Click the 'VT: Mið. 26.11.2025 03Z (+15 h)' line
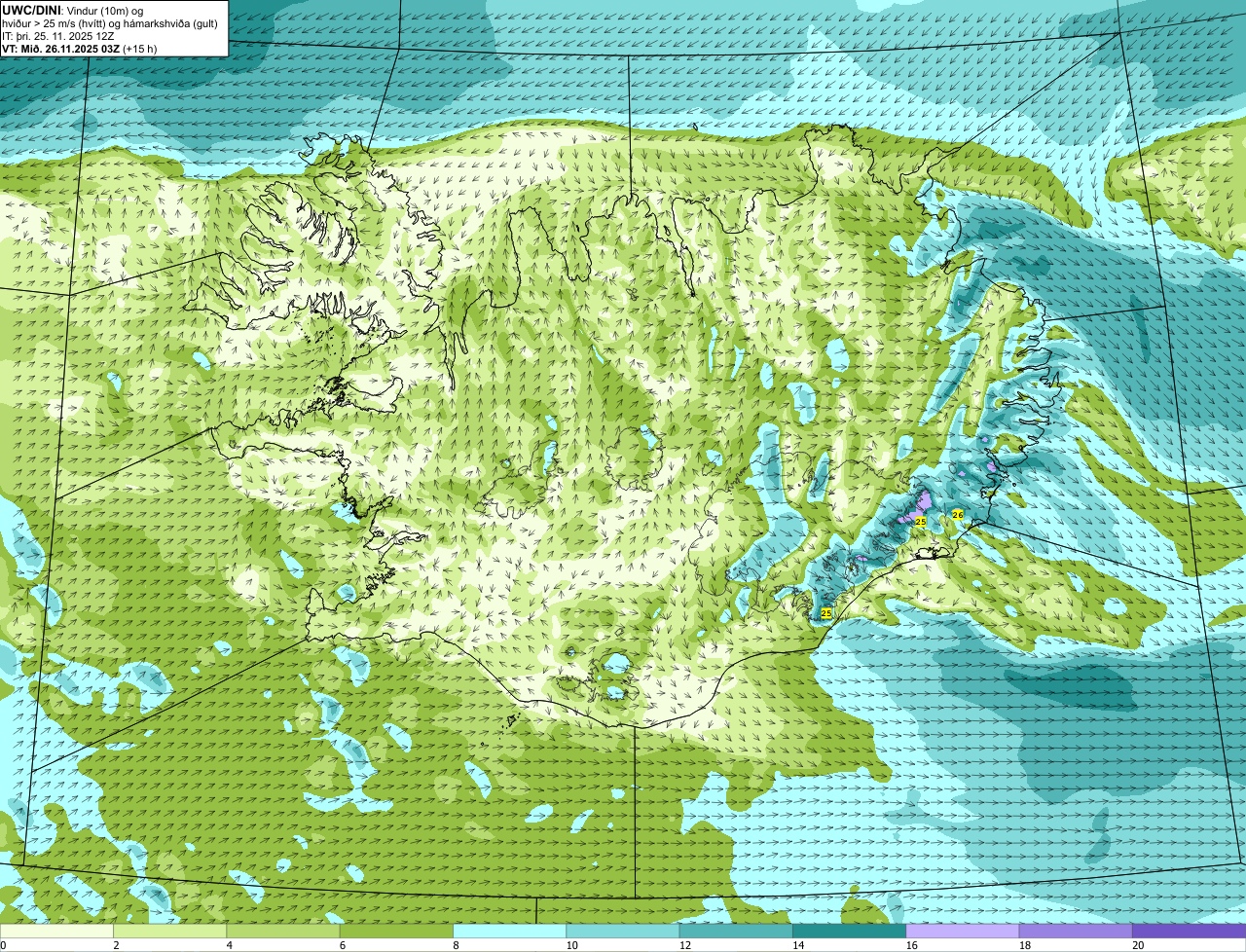Screen dimensions: 1246x952 click(80, 49)
